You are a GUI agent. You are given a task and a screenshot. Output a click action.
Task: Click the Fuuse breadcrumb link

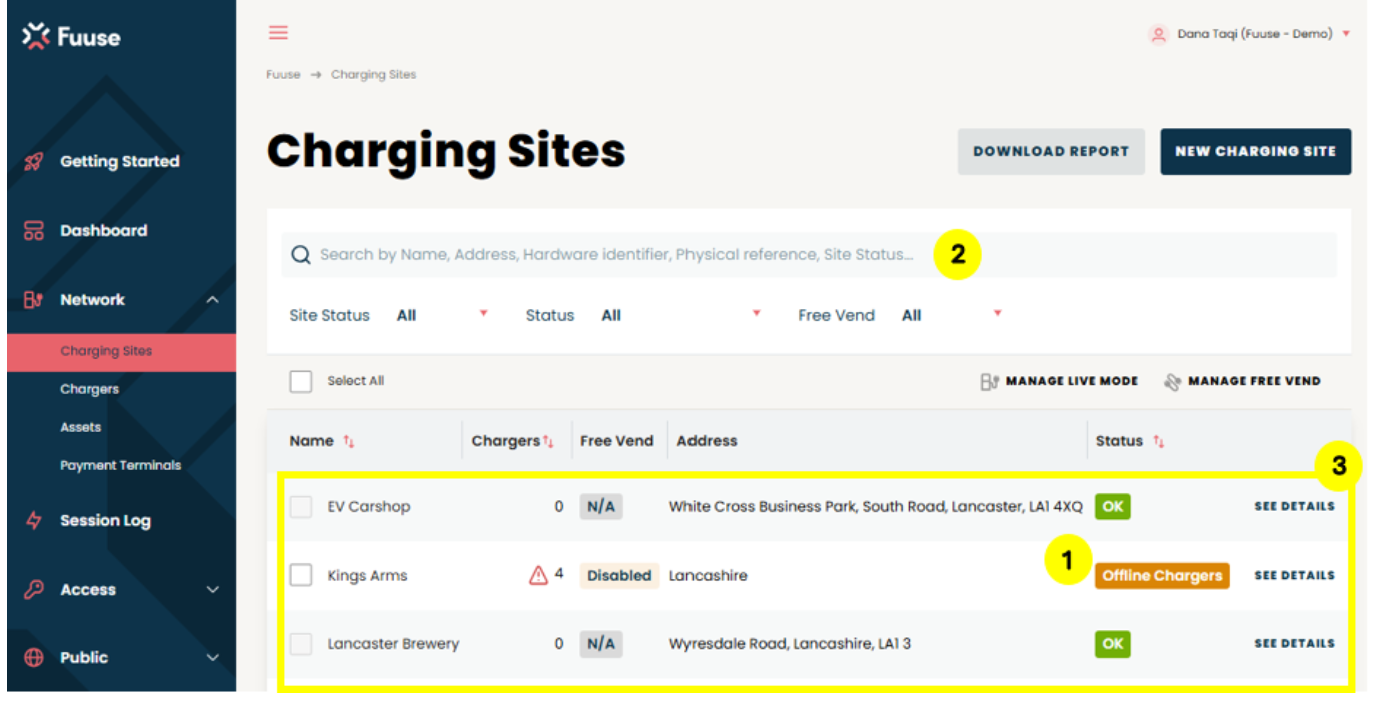283,75
